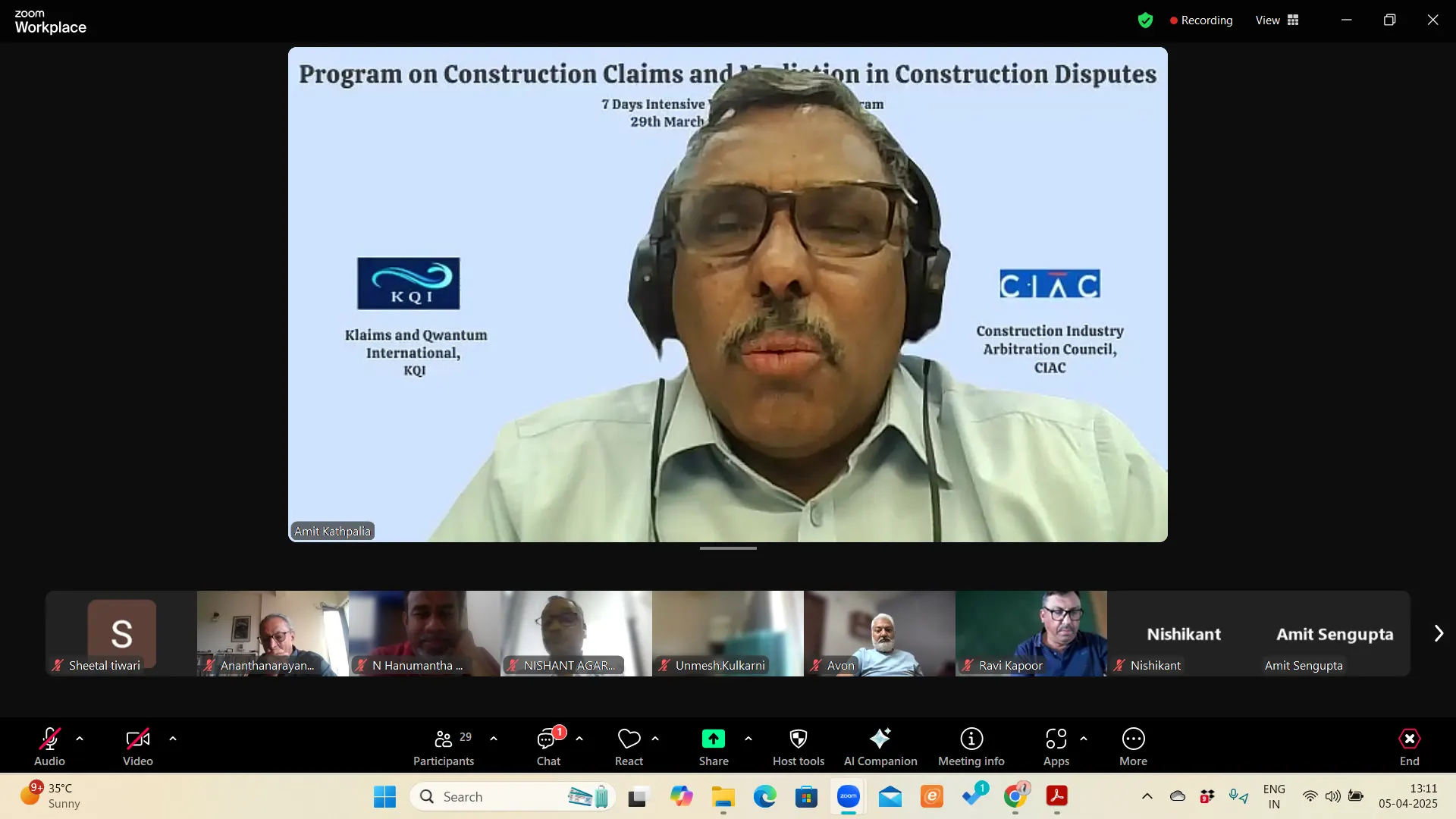Open volume speaker control
This screenshot has height=819, width=1456.
pos(1332,796)
